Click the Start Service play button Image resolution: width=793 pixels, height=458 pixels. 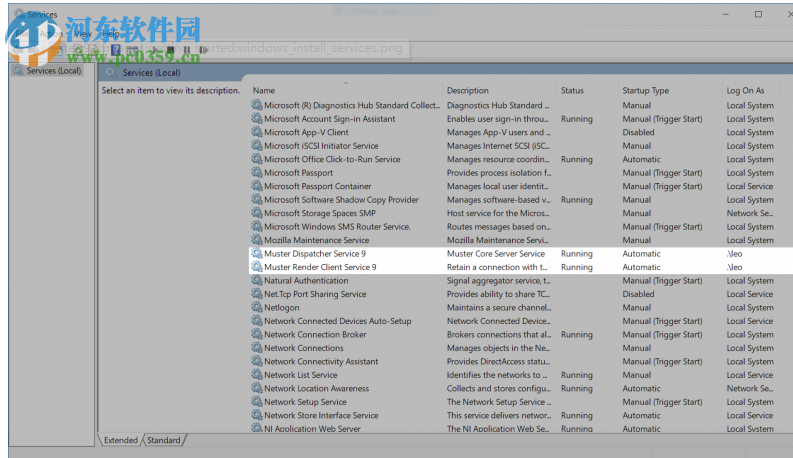click(x=156, y=50)
